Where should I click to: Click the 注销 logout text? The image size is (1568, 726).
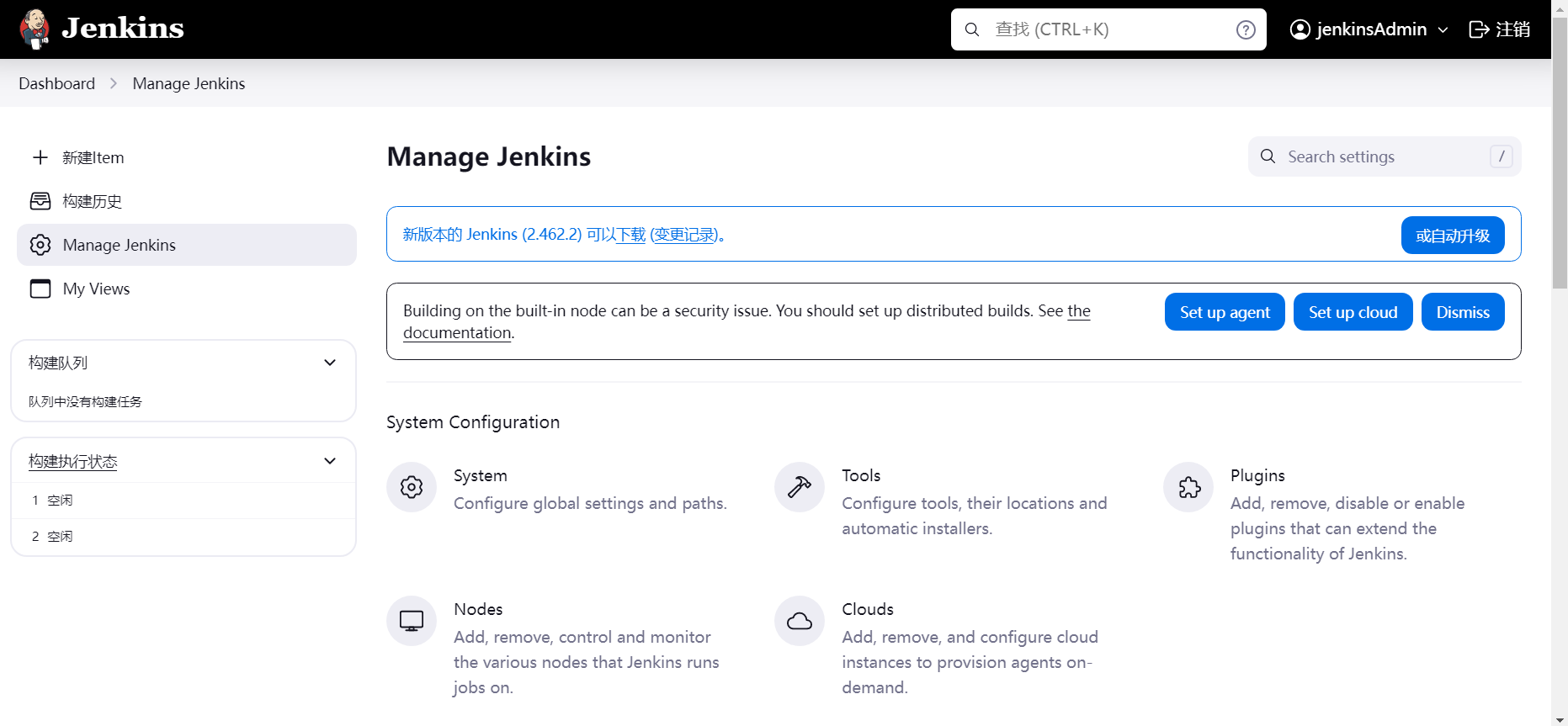click(1512, 29)
